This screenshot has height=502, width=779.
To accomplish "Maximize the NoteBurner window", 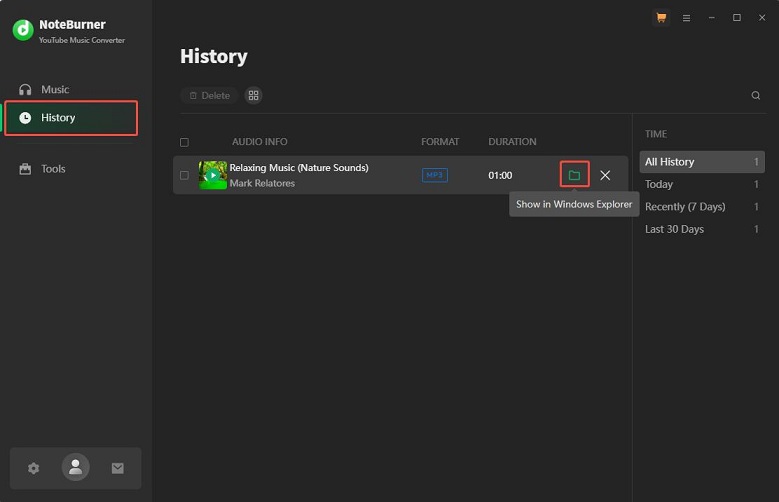I will click(x=737, y=18).
